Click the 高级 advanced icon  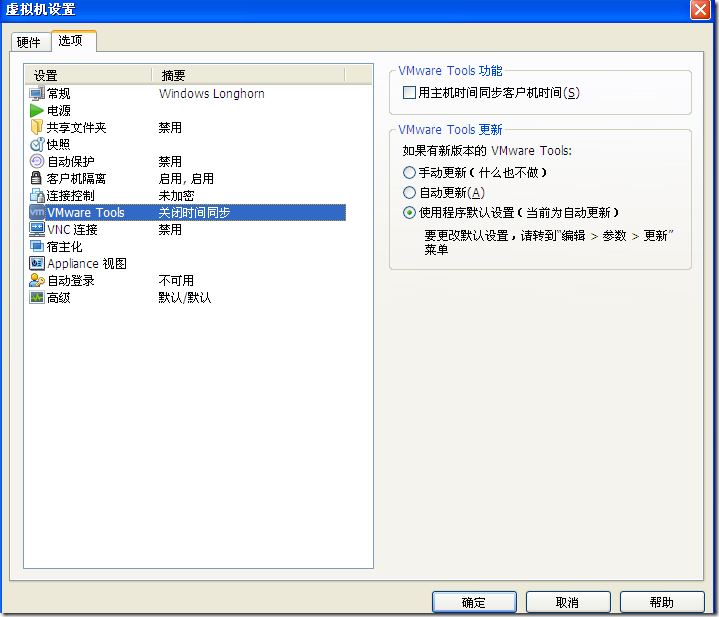click(x=37, y=297)
